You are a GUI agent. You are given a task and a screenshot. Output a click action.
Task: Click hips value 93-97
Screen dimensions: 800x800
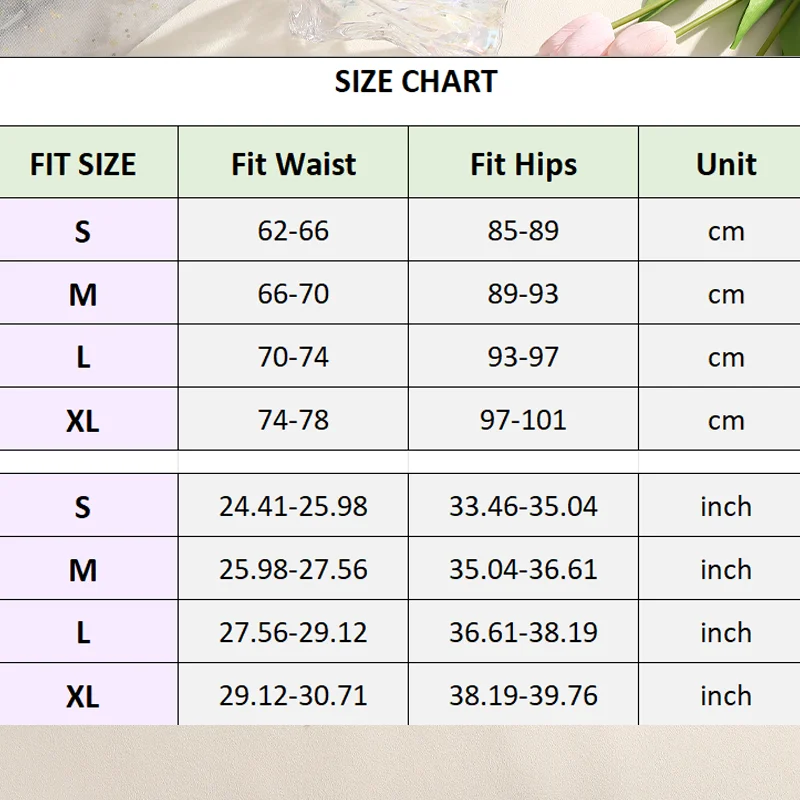click(x=523, y=357)
